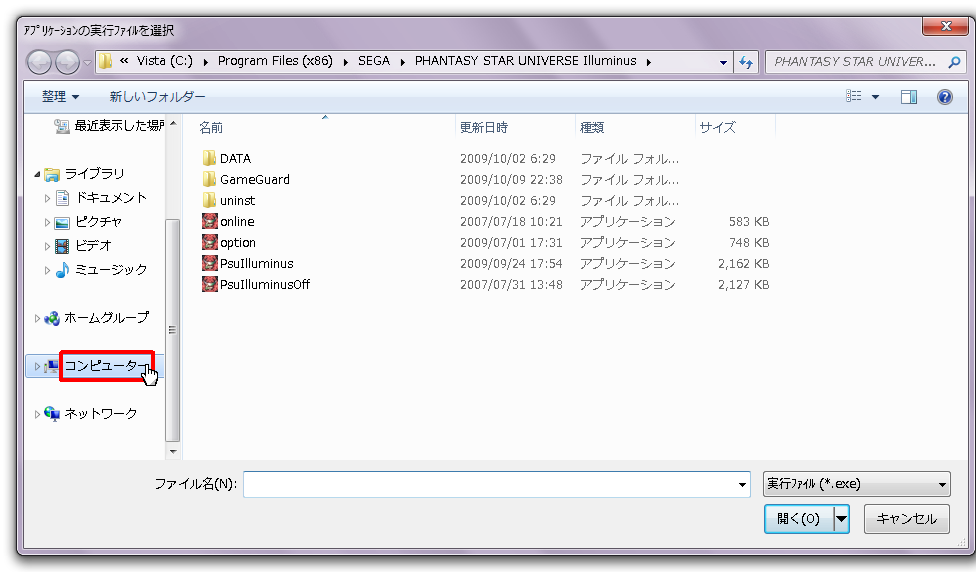The height and width of the screenshot is (572, 976).
Task: Expand the コンピューター node
Action: [x=37, y=366]
